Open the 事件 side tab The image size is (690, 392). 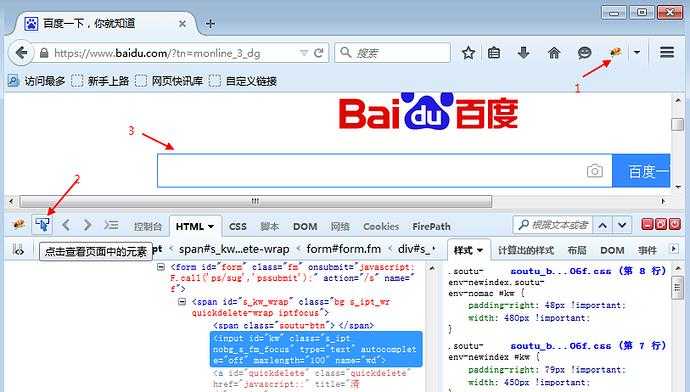pyautogui.click(x=647, y=250)
